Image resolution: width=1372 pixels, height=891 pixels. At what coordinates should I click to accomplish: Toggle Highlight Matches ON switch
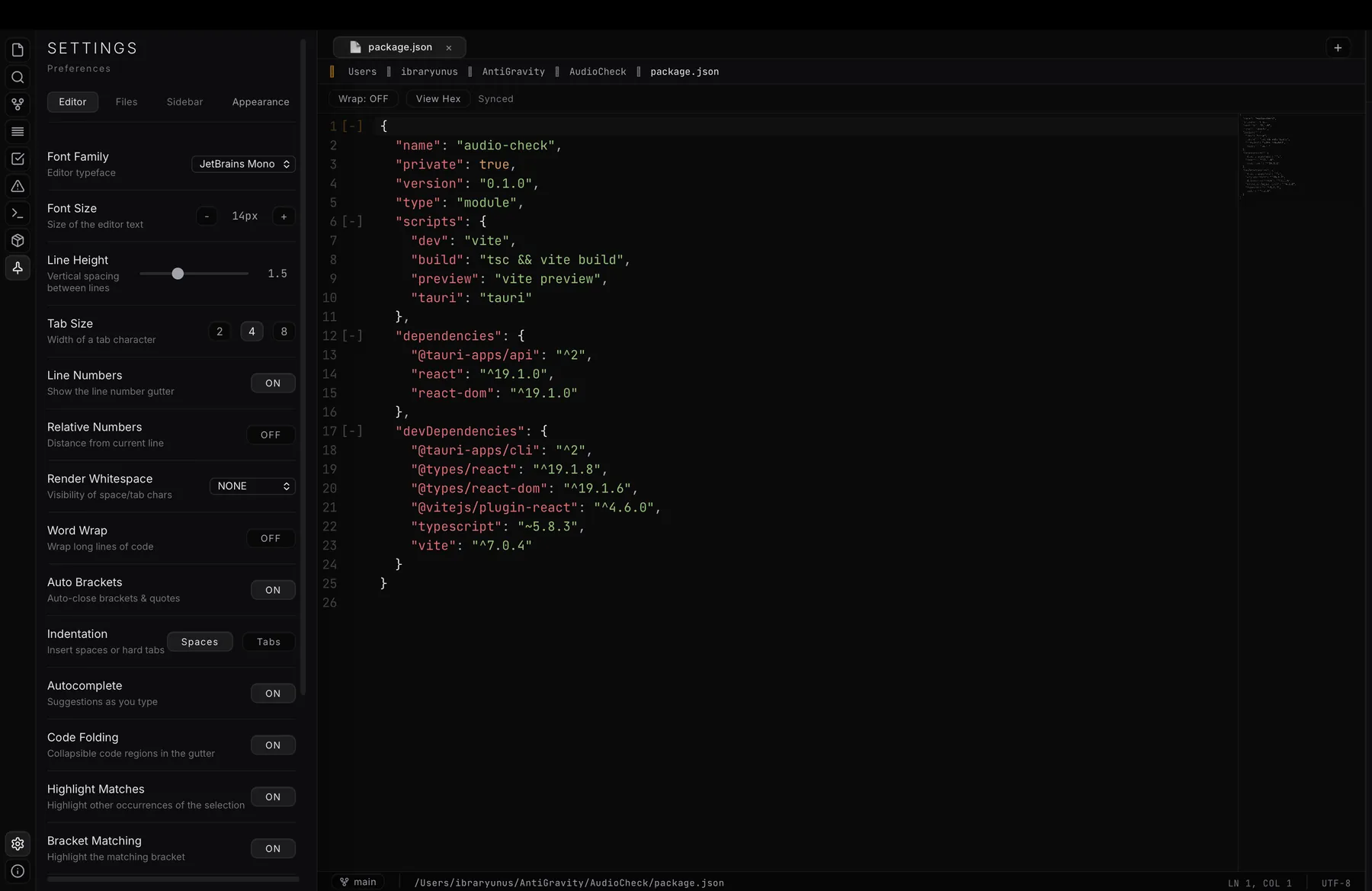click(x=273, y=797)
